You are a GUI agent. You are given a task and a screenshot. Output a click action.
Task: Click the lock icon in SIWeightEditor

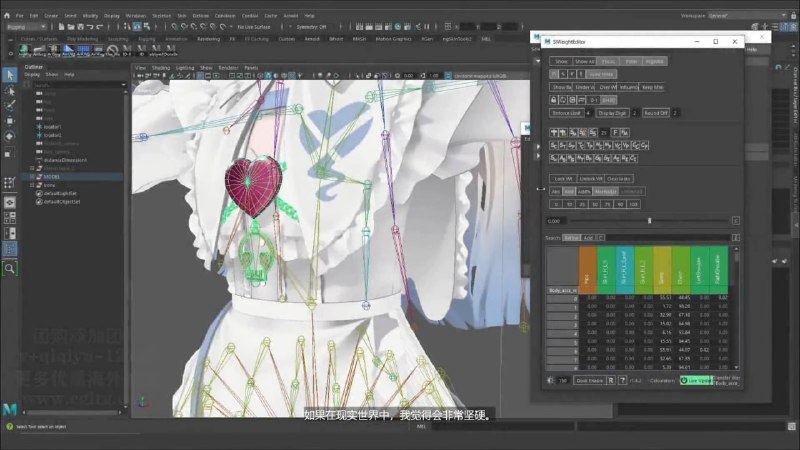click(x=554, y=100)
